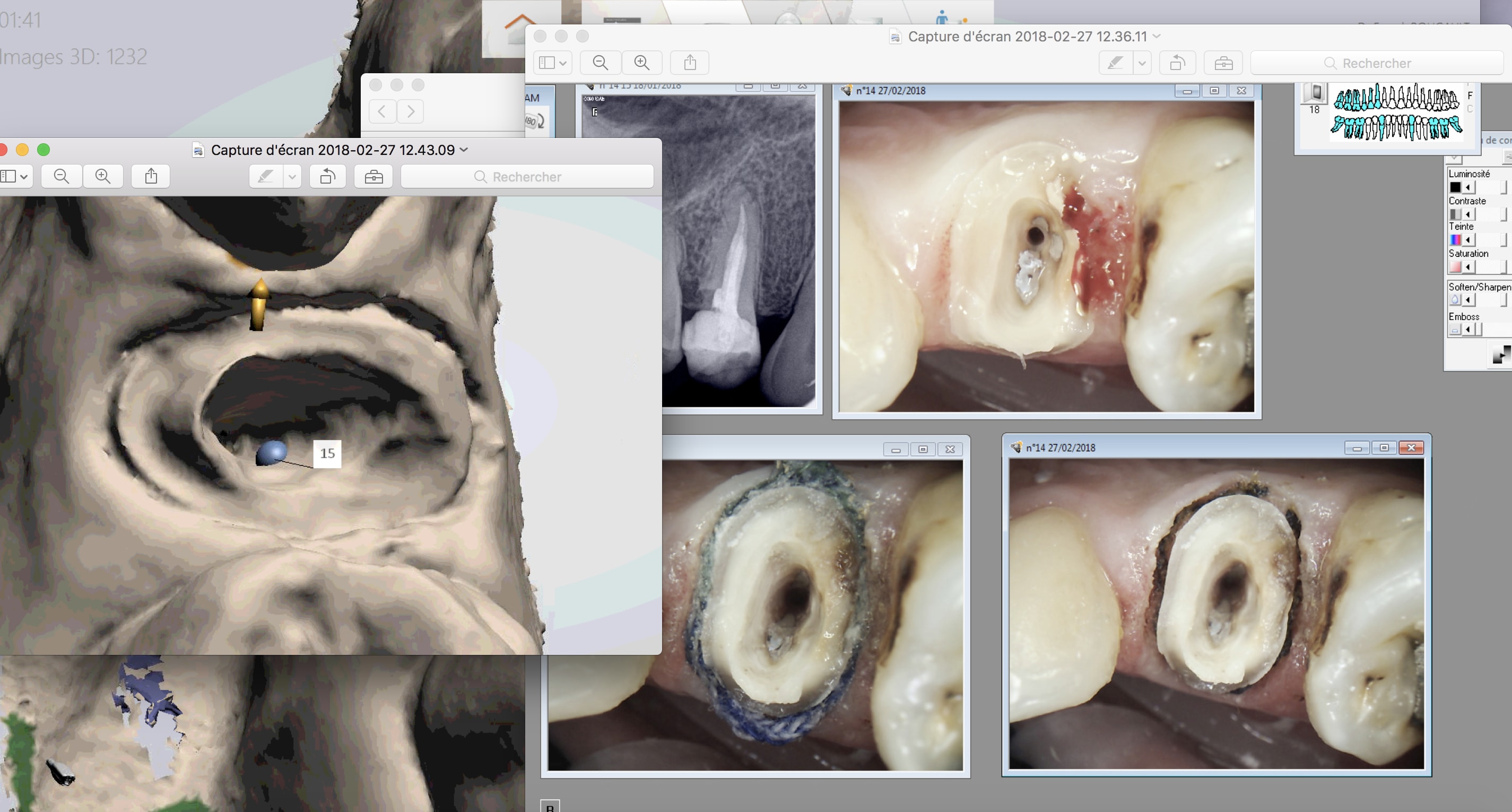This screenshot has height=812, width=1512.
Task: Decrease Contraste with left arrow
Action: (x=1468, y=214)
